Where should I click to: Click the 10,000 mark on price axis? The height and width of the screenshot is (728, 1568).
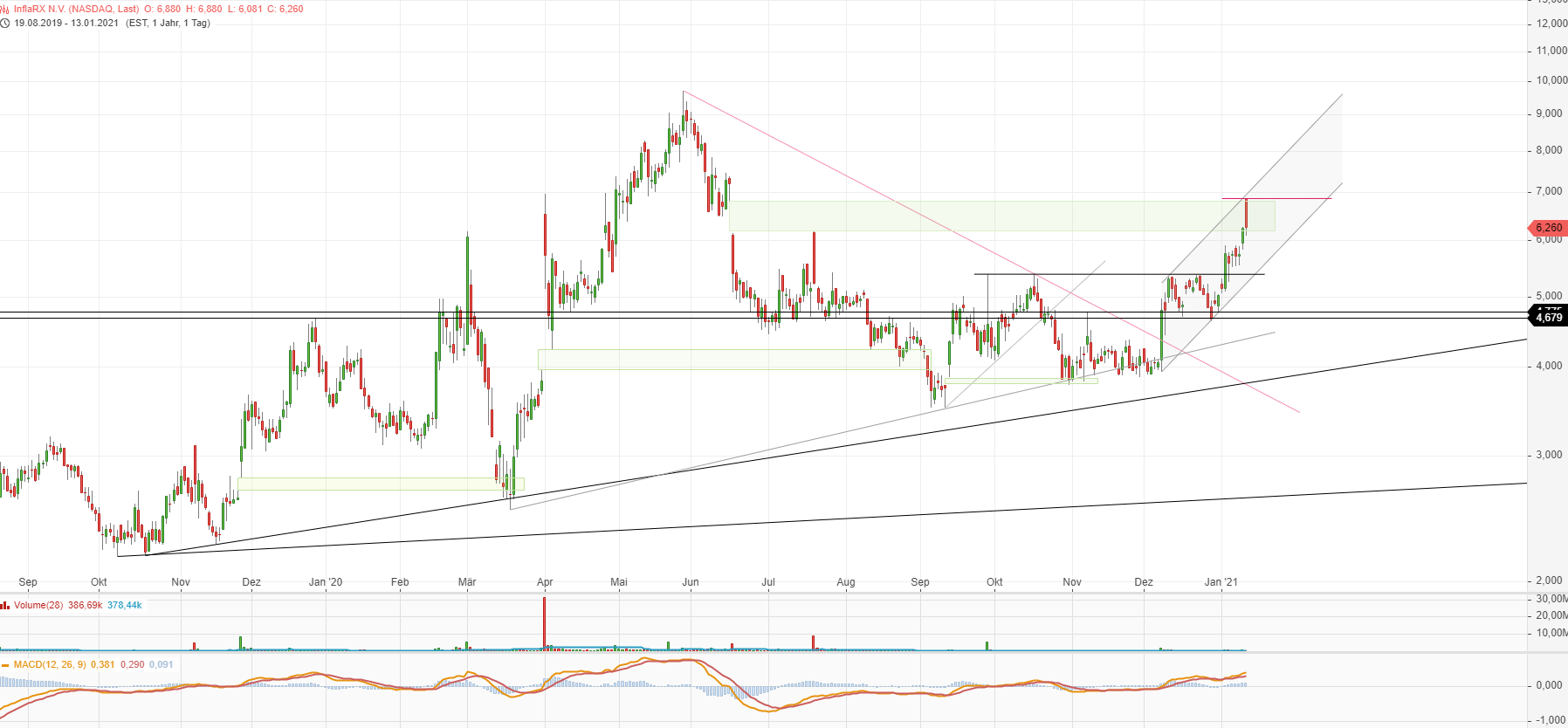point(1551,80)
